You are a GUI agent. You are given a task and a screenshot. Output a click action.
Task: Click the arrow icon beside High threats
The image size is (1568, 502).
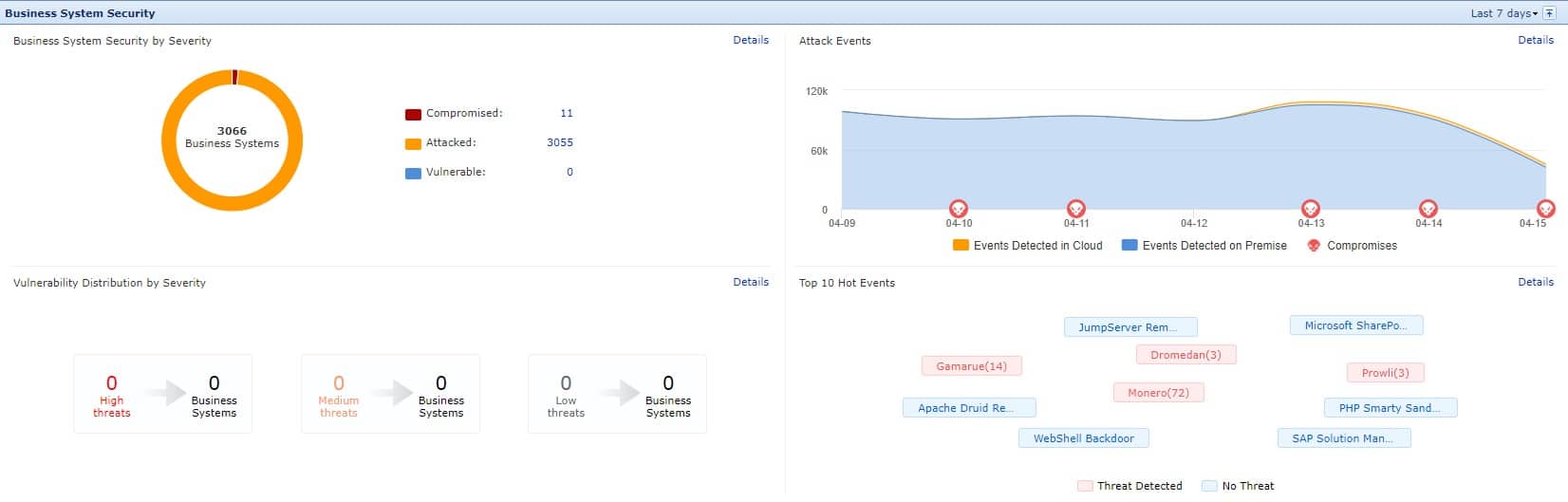tap(163, 393)
